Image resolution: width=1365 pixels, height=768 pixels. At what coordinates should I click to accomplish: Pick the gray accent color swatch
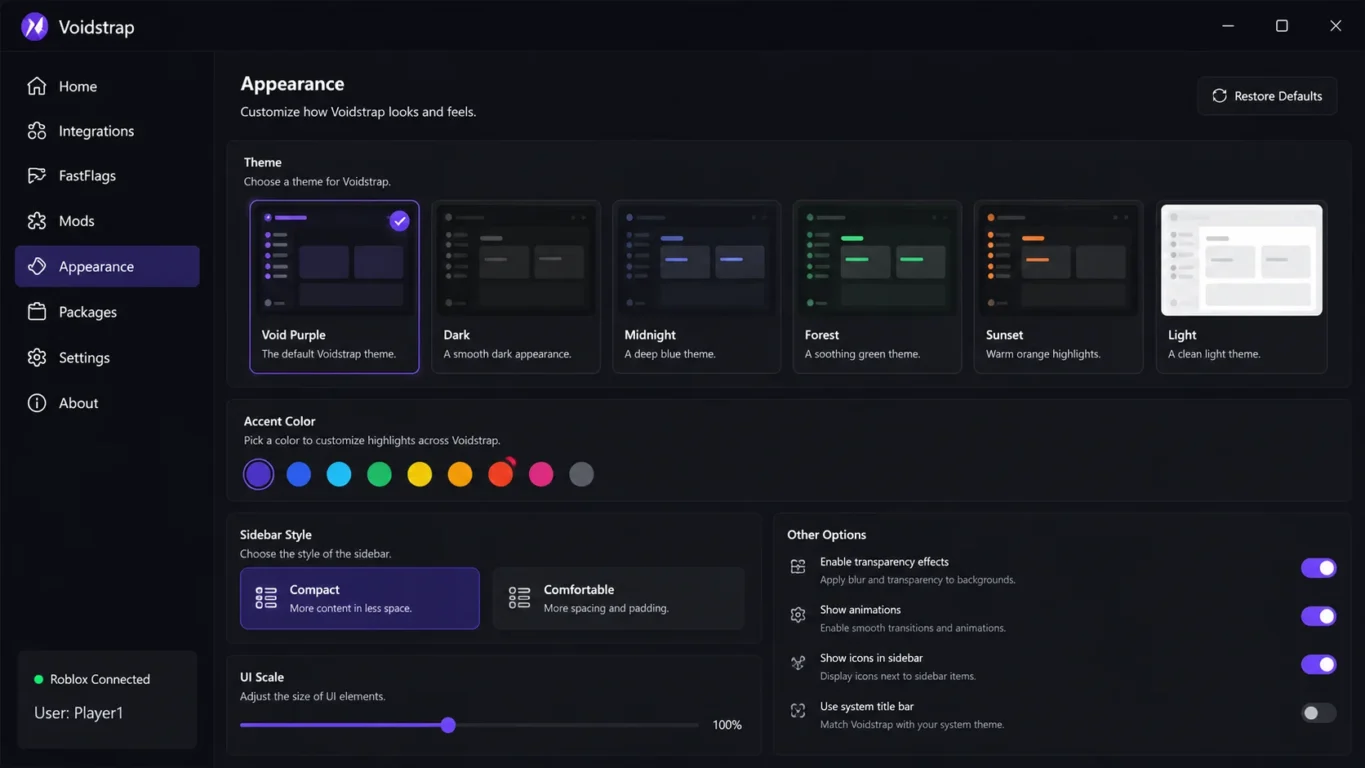point(581,474)
